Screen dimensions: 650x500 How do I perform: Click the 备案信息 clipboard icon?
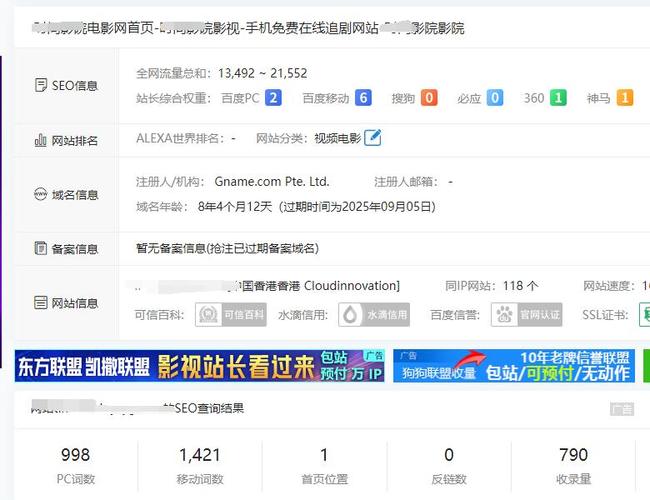(40, 248)
